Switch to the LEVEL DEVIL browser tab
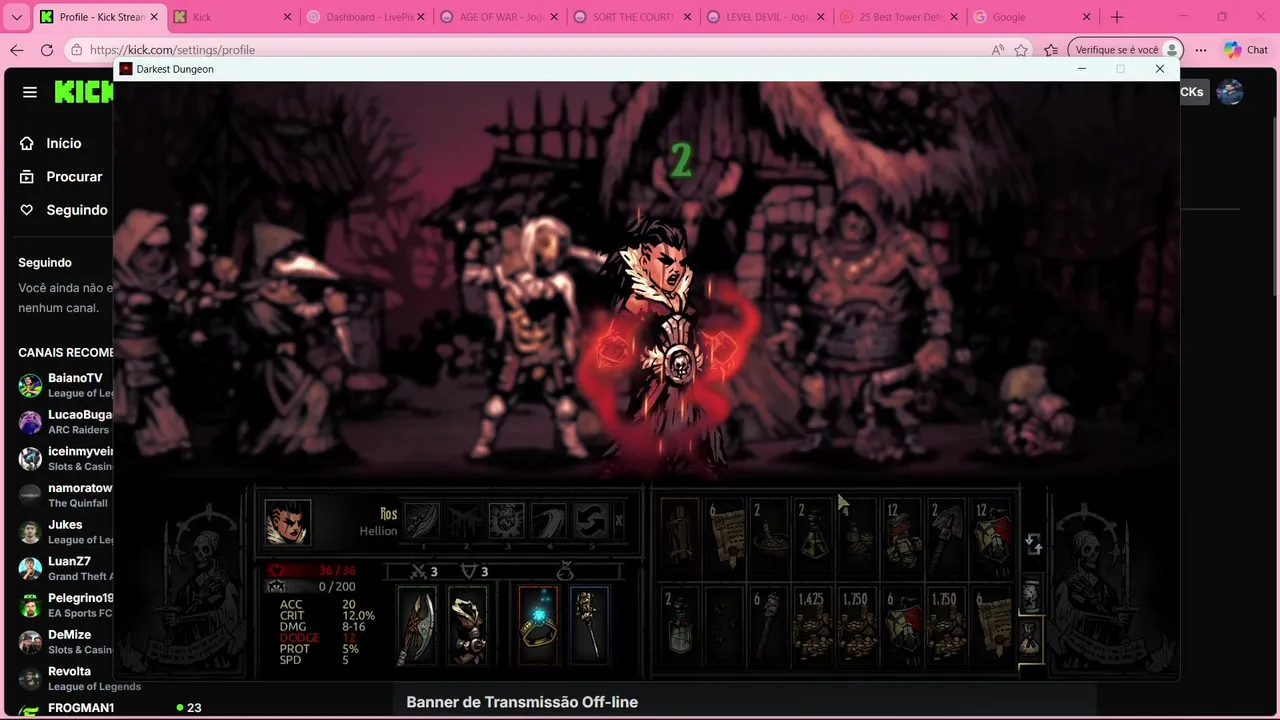The image size is (1280, 720). click(764, 17)
